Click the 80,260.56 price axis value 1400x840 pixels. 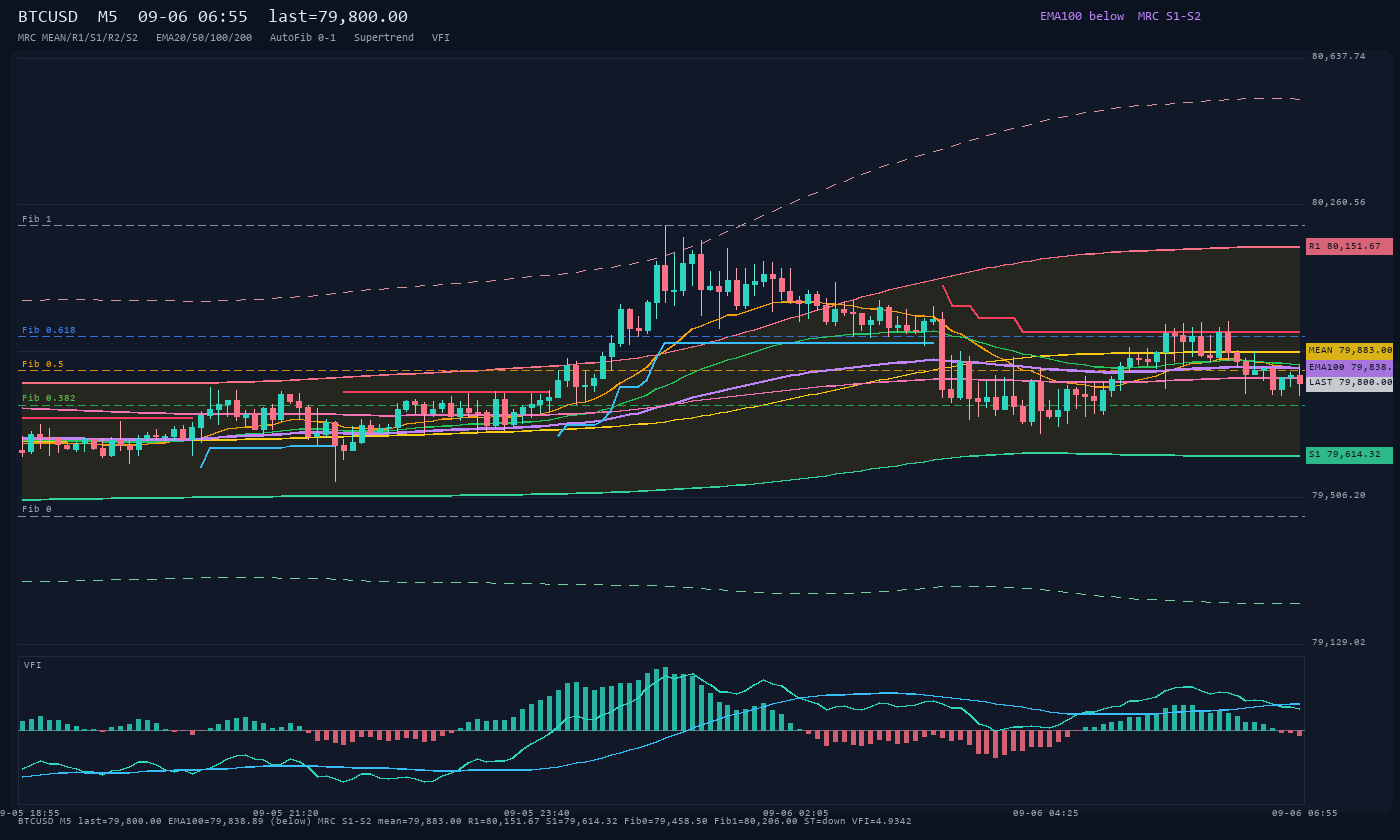click(x=1338, y=202)
